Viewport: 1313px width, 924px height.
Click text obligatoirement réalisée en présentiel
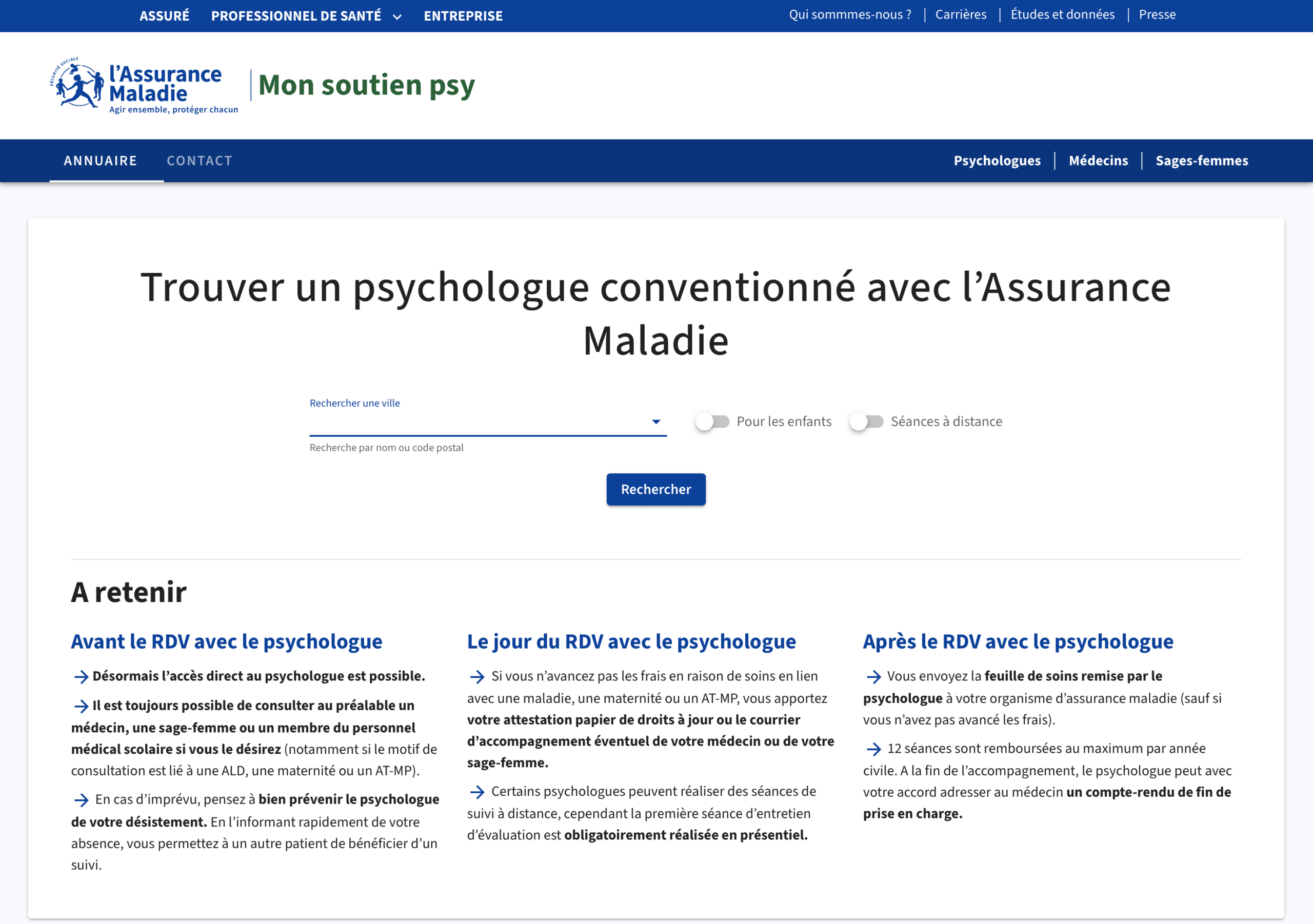tap(686, 835)
